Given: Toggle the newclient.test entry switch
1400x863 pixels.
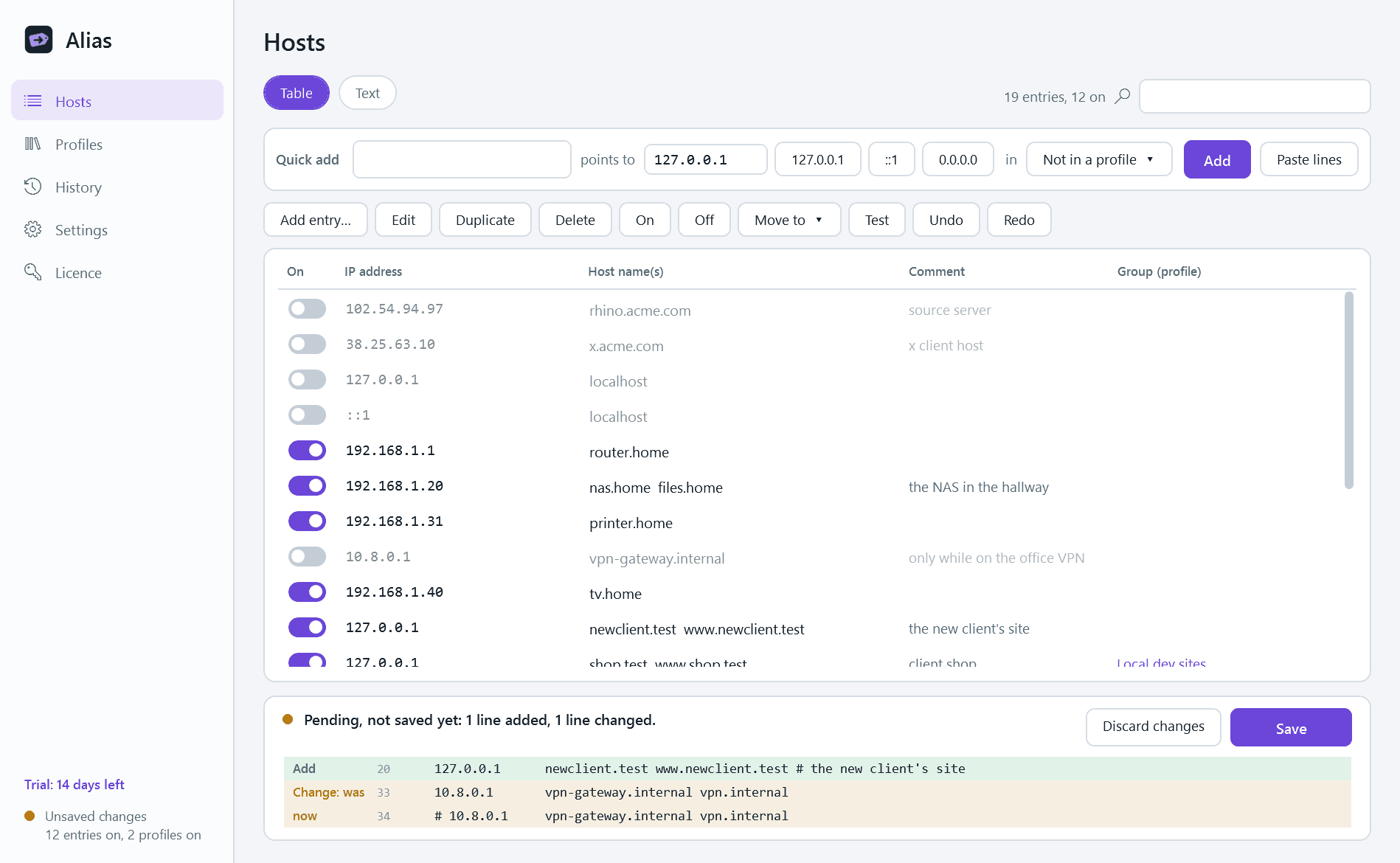Looking at the screenshot, I should tap(307, 628).
